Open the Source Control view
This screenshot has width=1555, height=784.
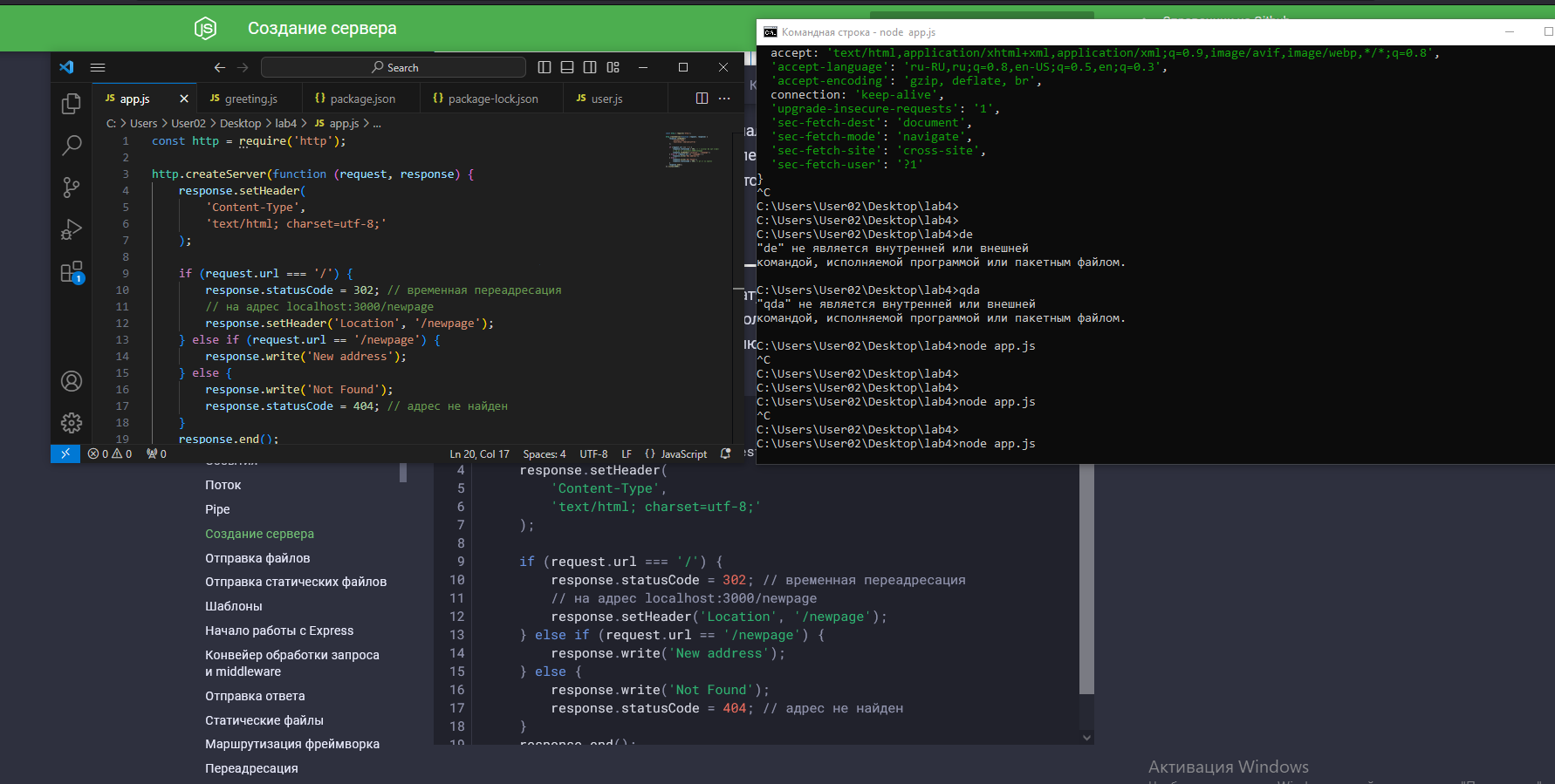click(x=72, y=187)
